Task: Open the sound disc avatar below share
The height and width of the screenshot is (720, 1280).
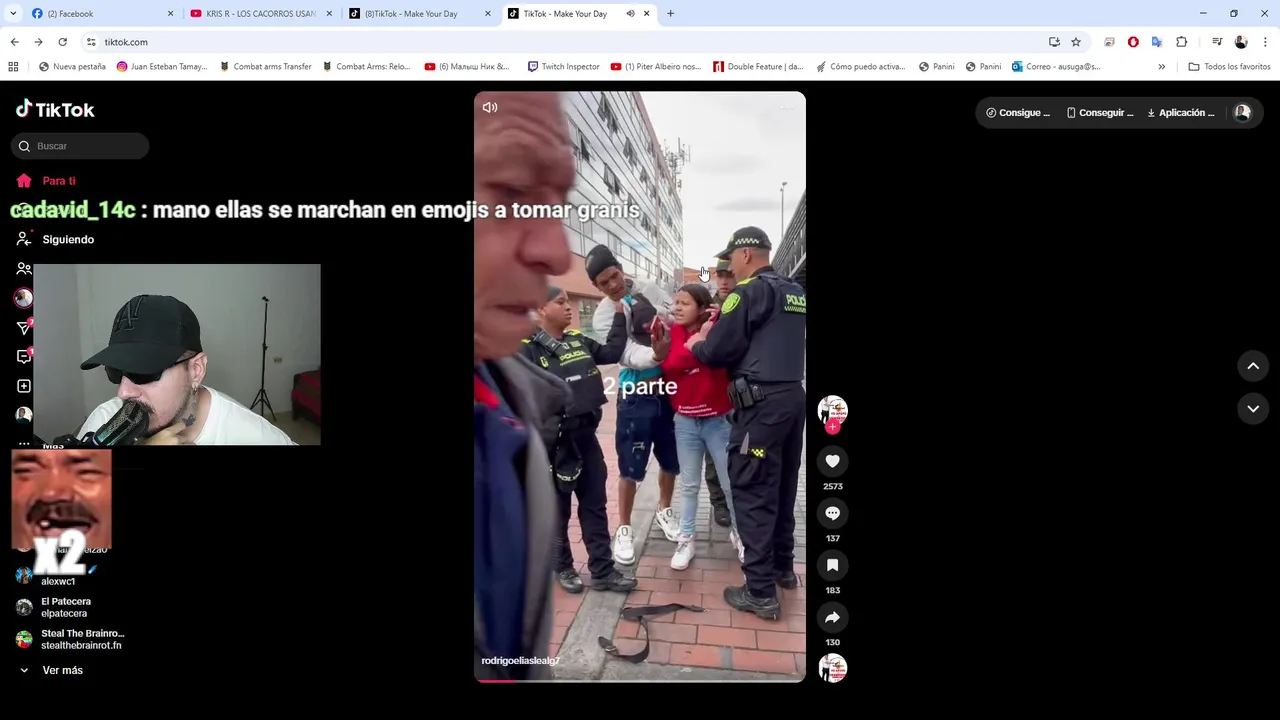Action: 832,668
